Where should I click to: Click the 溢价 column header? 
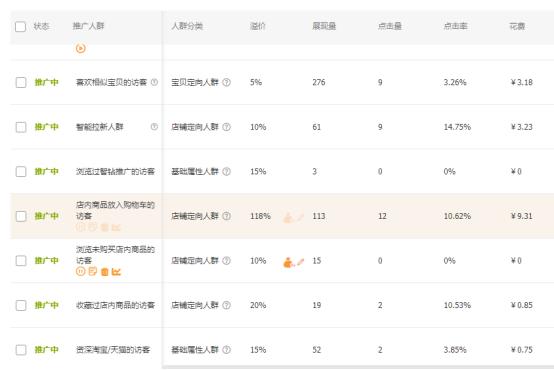(258, 26)
